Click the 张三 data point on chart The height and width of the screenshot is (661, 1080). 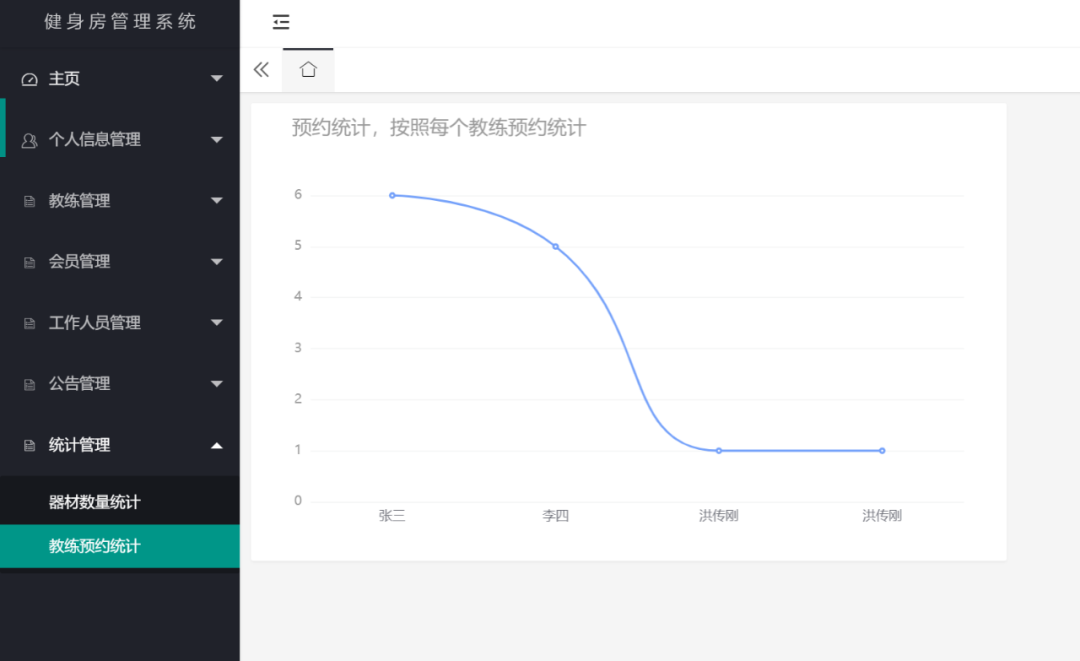[x=392, y=195]
